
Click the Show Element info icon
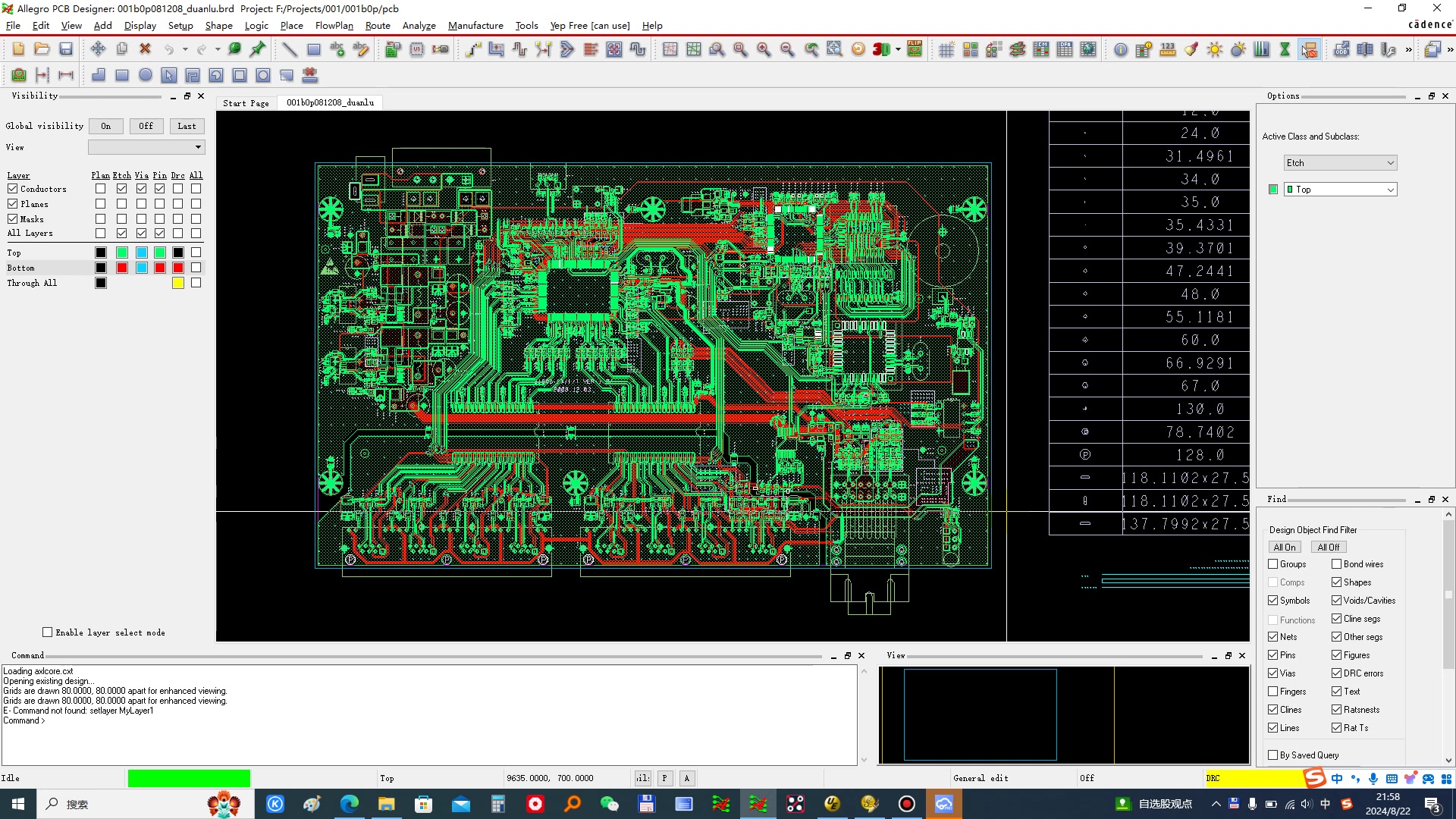coord(1120,49)
